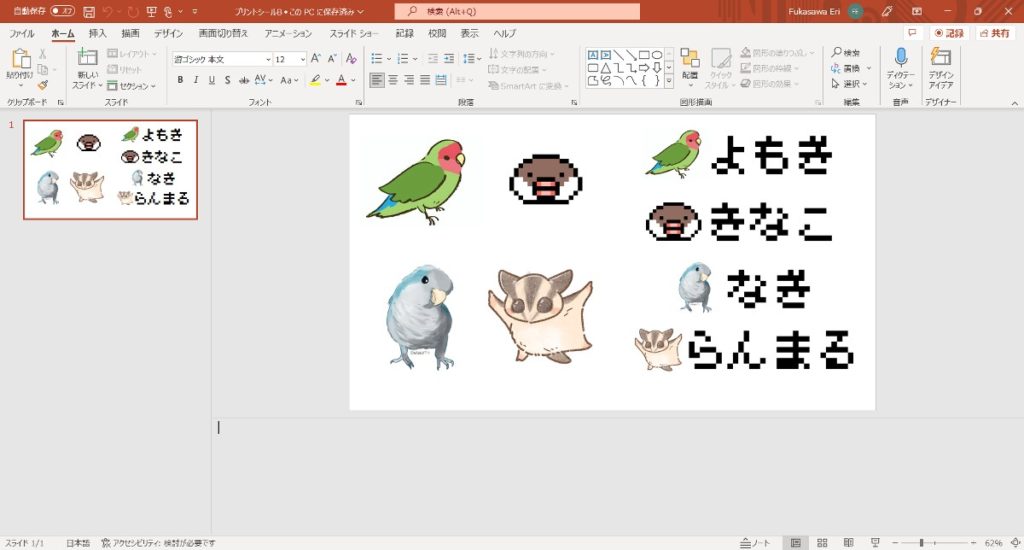Click the Share (共有) button

(996, 33)
